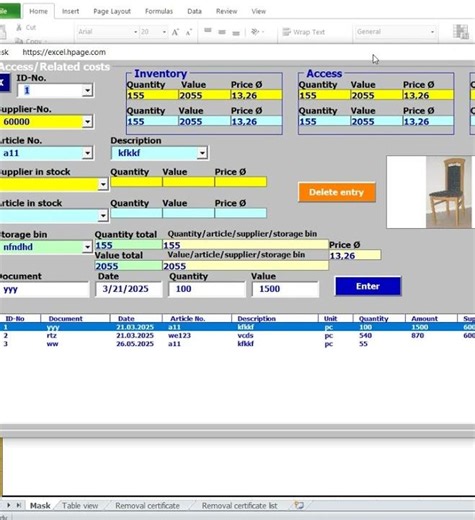Open the font name Arial dropdown
The width and height of the screenshot is (475, 520).
coord(135,32)
